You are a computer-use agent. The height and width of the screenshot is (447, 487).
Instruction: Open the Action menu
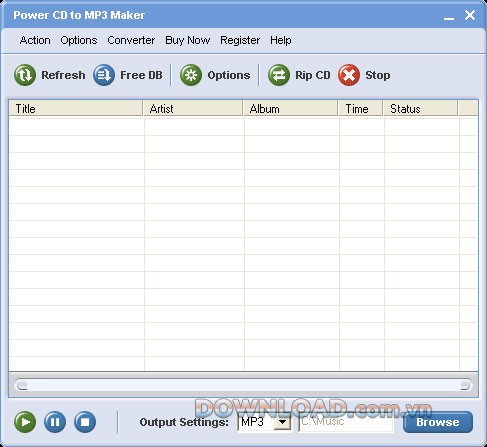point(35,40)
